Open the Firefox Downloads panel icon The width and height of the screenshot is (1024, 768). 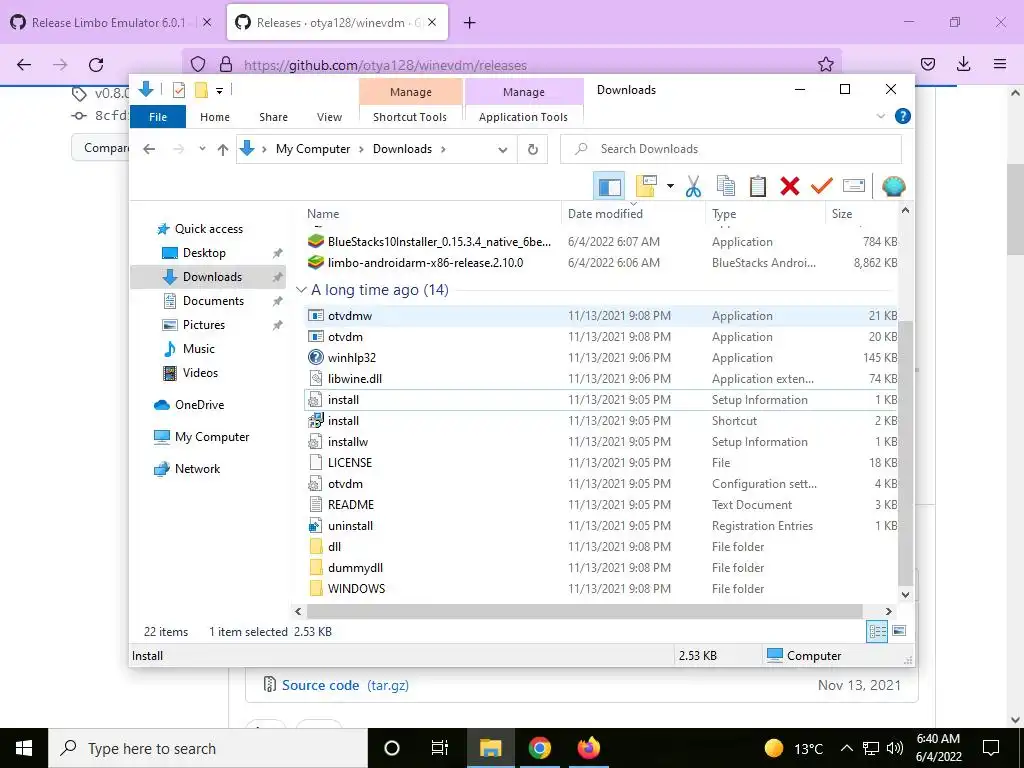(x=963, y=64)
